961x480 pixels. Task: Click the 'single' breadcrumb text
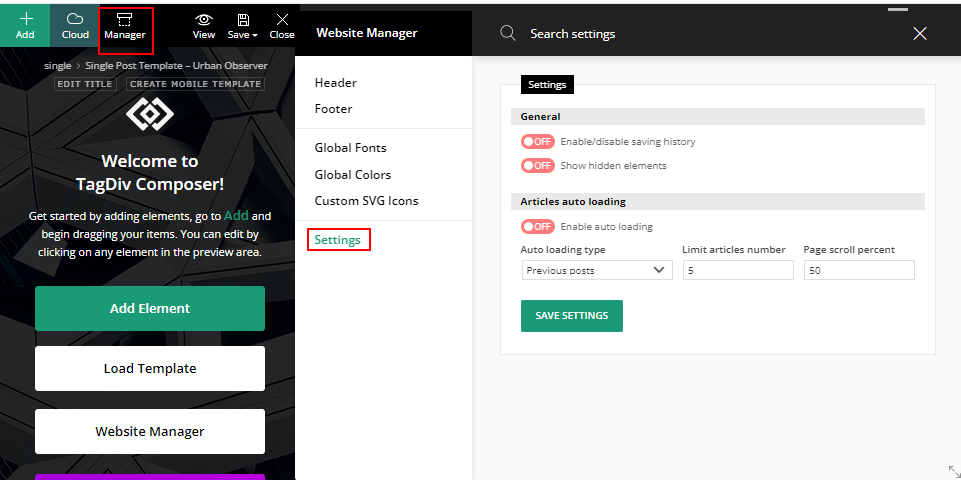pos(58,66)
